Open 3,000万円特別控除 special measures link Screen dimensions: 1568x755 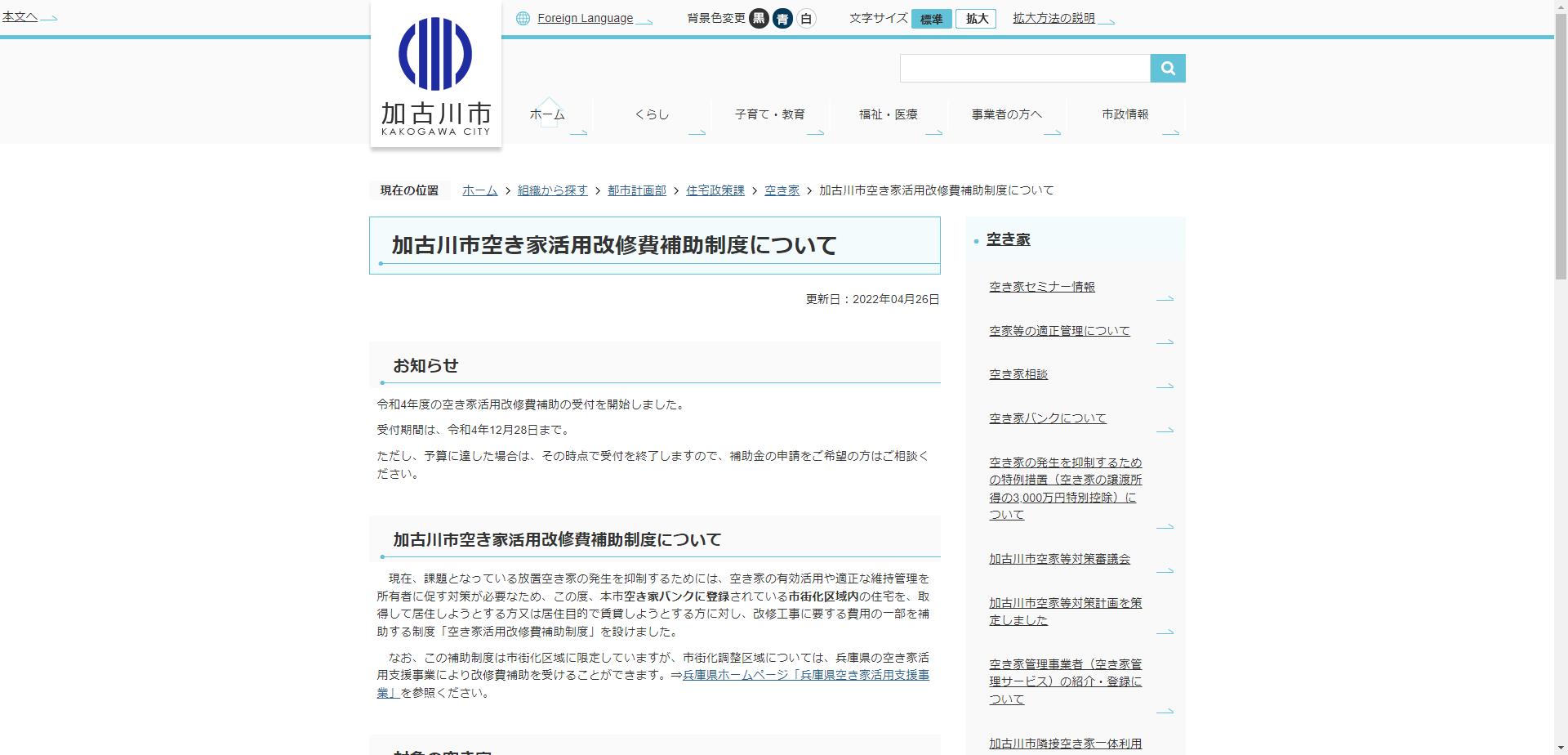coord(1065,489)
